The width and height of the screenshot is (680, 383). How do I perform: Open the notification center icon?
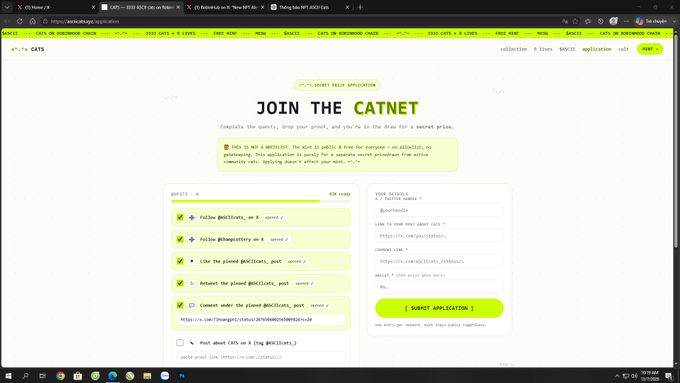click(x=669, y=376)
